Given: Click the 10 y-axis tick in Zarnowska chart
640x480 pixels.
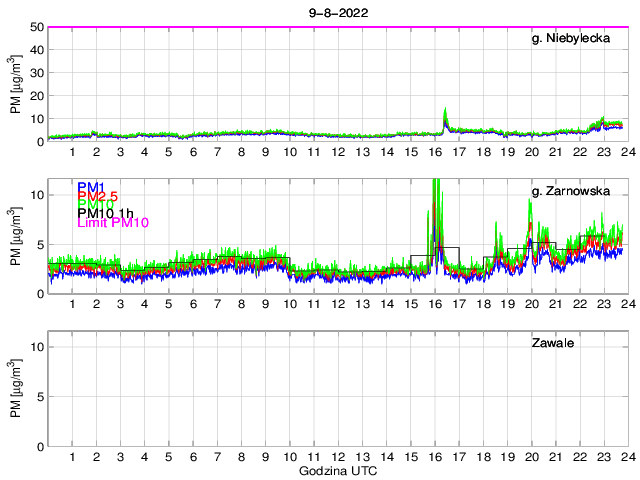Looking at the screenshot, I should [35, 195].
